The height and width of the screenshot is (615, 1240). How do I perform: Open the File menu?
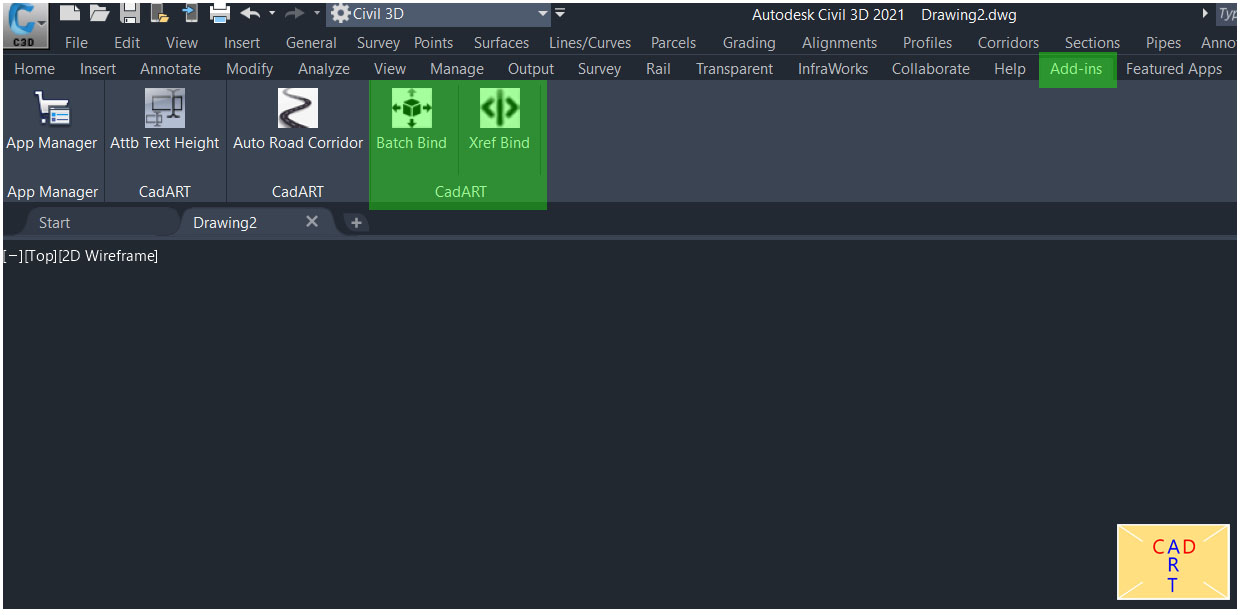76,43
